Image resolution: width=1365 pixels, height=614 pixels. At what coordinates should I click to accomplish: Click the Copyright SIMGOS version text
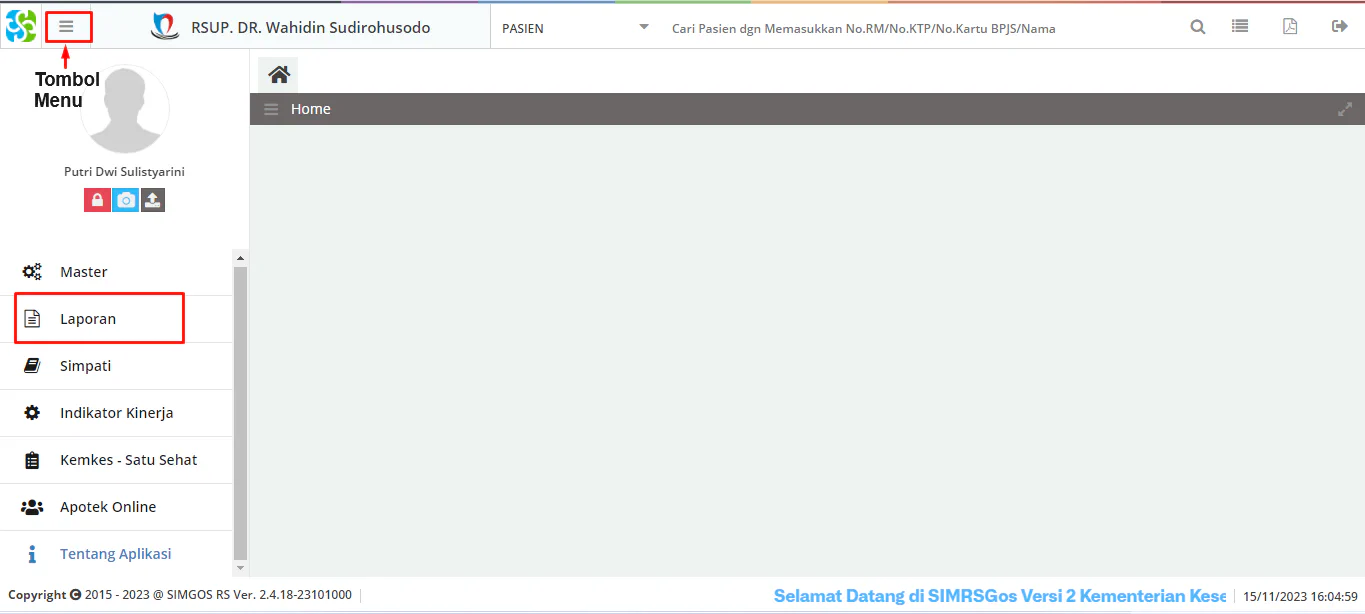180,595
